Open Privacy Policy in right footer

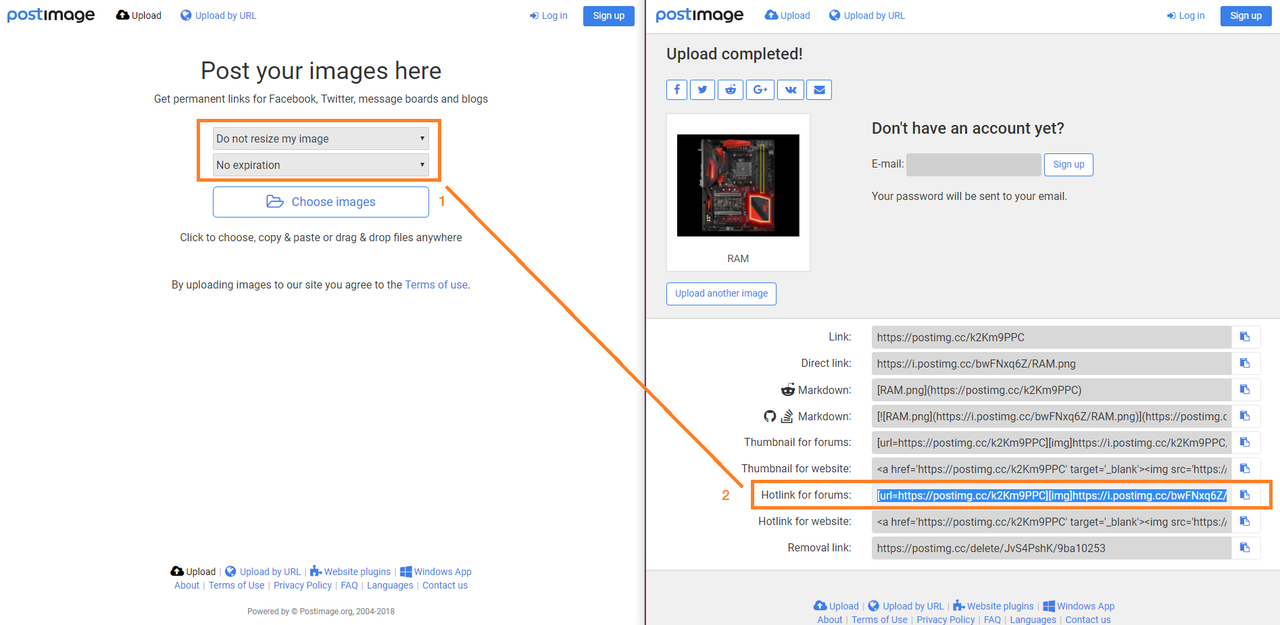point(946,620)
